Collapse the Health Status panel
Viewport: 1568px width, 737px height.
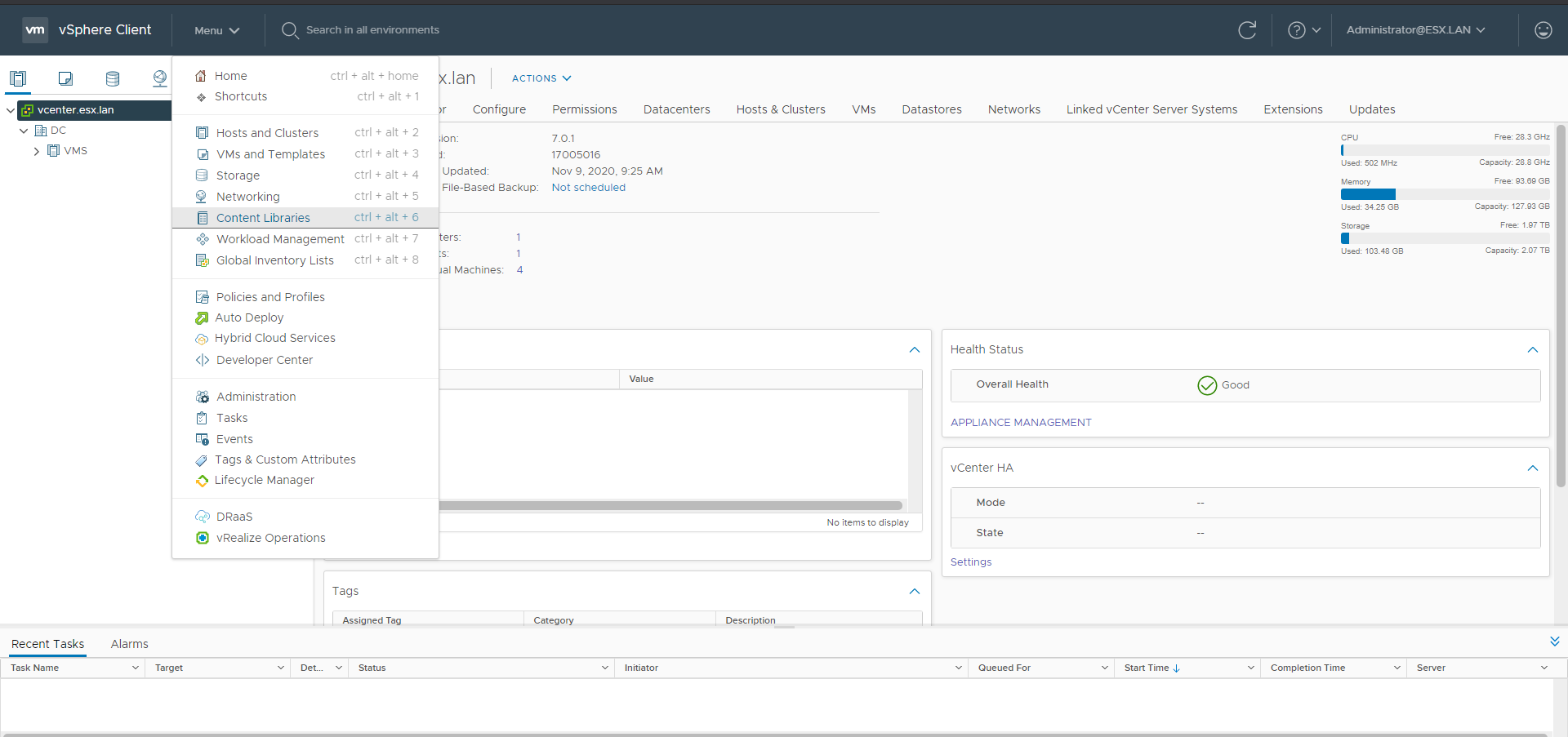(1532, 349)
